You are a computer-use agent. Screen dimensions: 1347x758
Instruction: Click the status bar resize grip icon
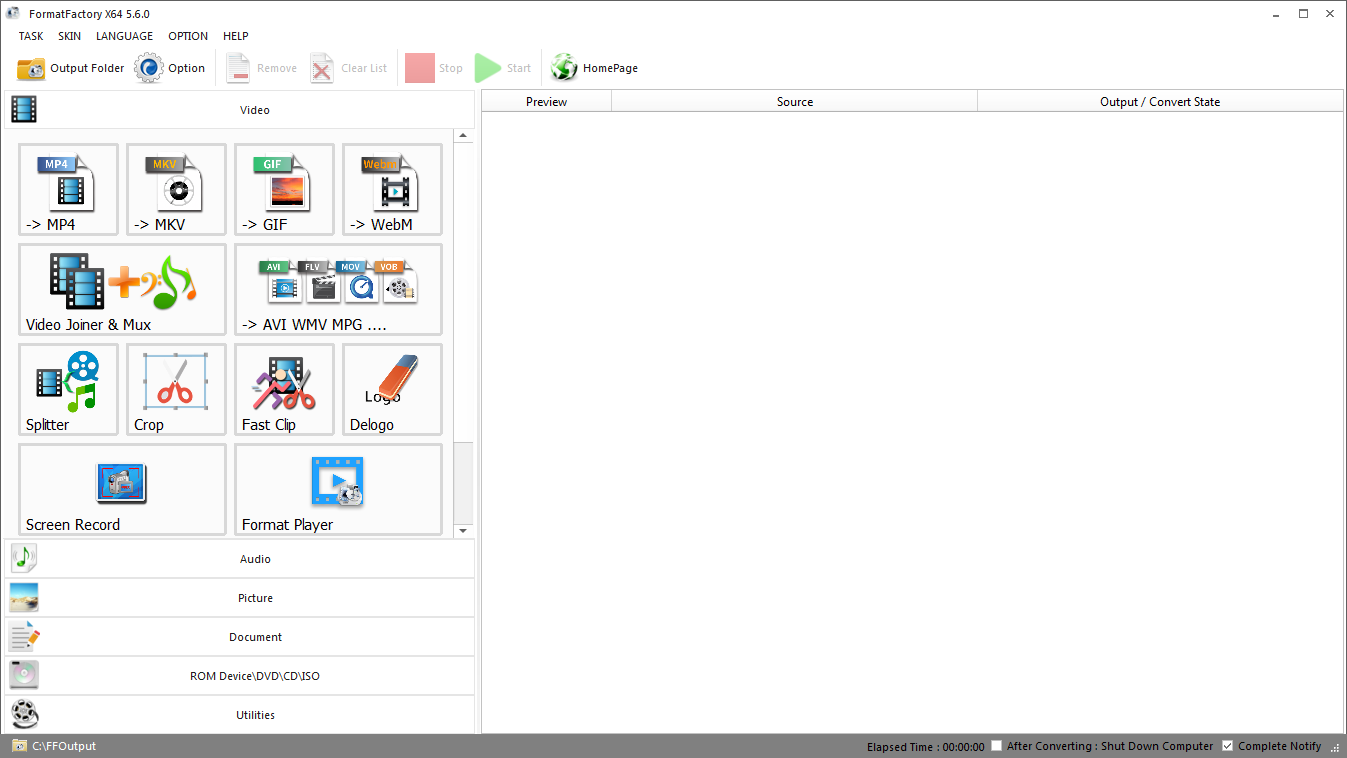pos(1335,746)
